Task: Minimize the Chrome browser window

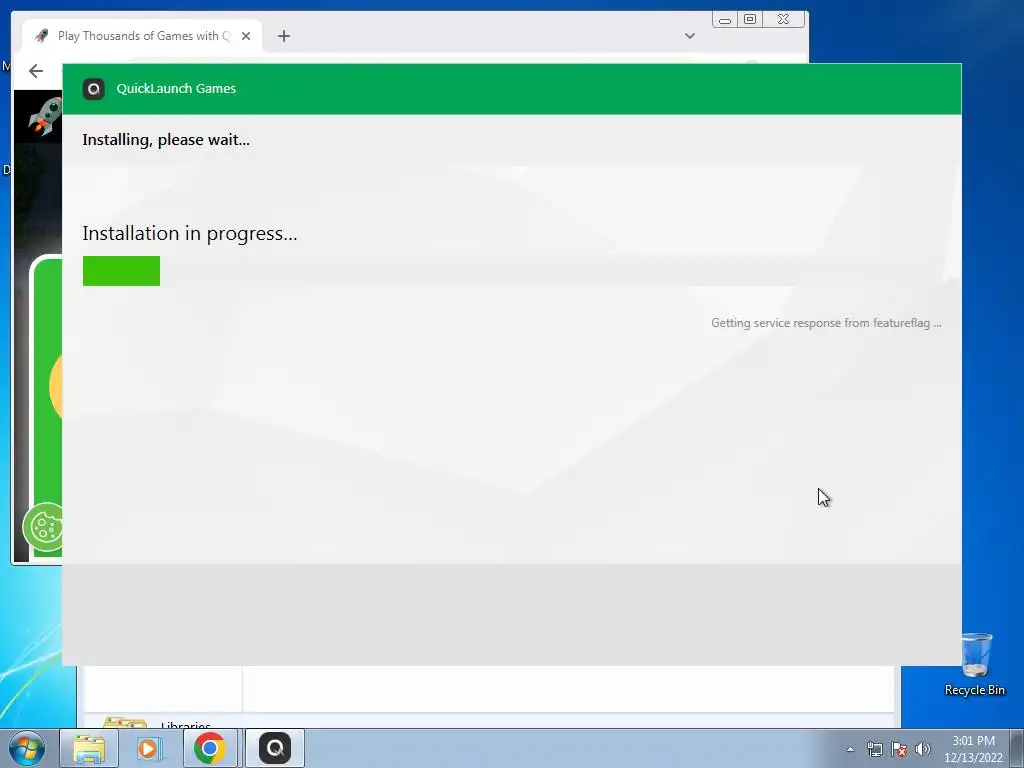Action: click(x=725, y=20)
